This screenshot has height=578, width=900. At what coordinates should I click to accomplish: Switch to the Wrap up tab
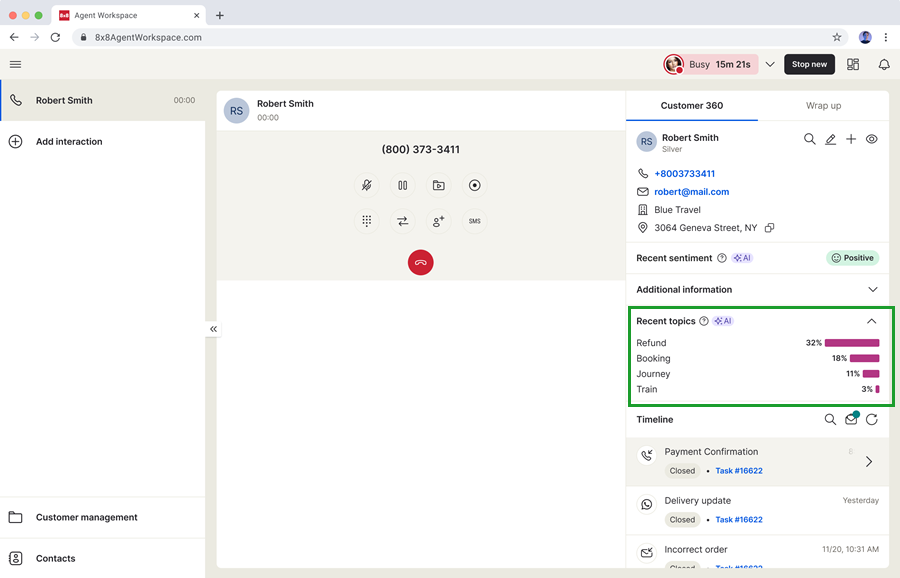[x=823, y=106]
